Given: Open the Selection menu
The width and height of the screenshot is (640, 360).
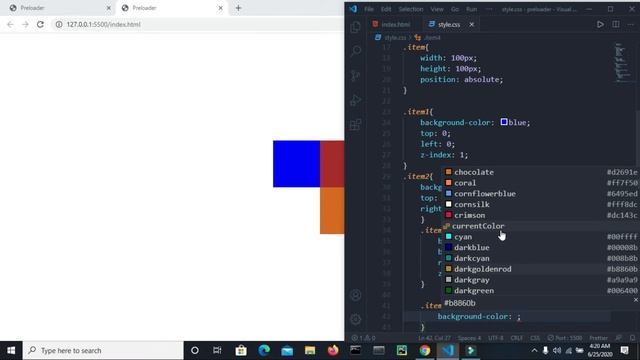Looking at the screenshot, I should (x=411, y=9).
